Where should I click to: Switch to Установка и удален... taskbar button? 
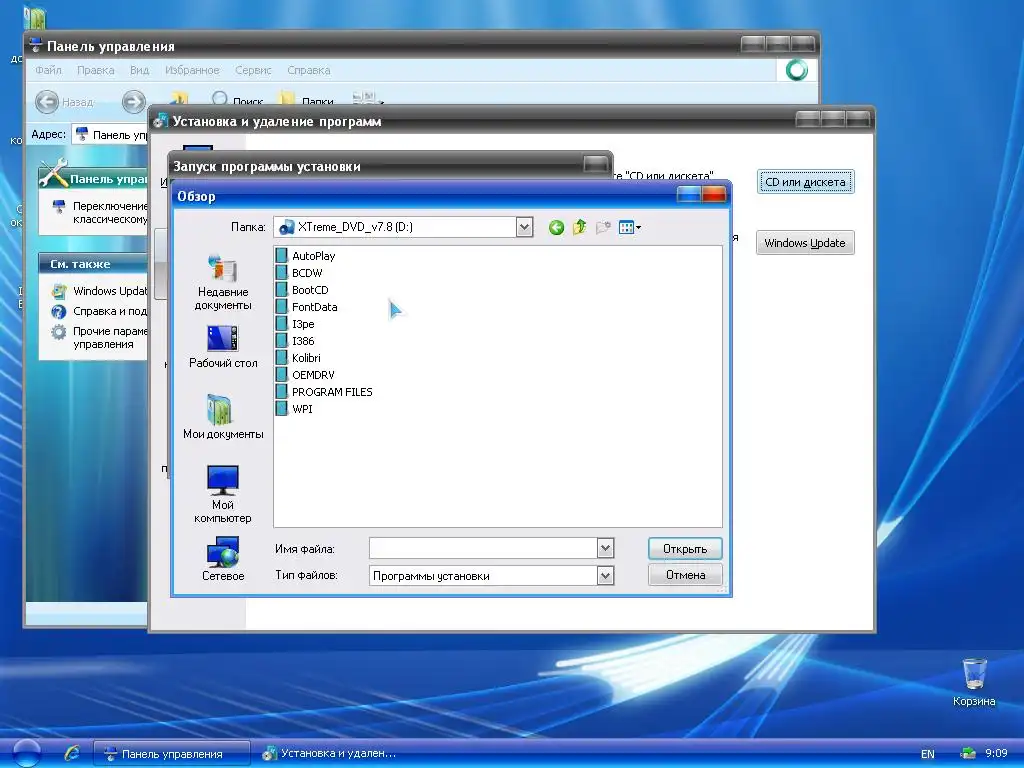pos(330,754)
